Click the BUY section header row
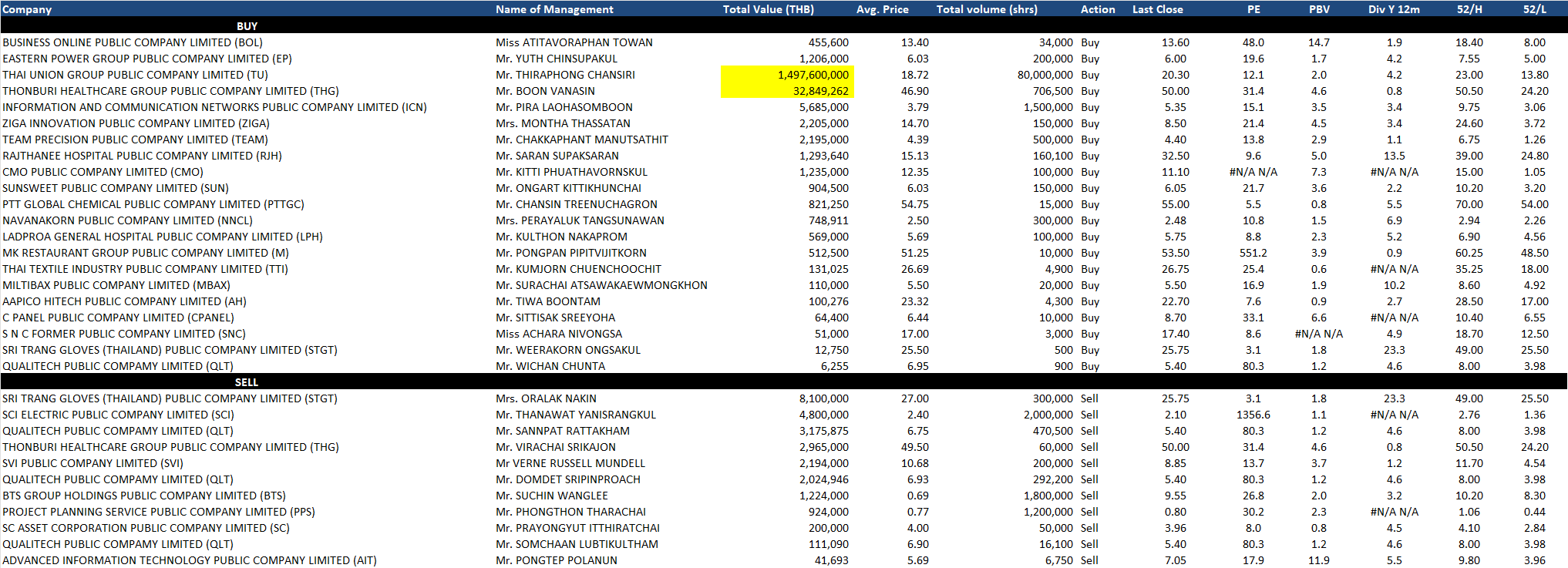The height and width of the screenshot is (568, 1568). pyautogui.click(x=784, y=25)
